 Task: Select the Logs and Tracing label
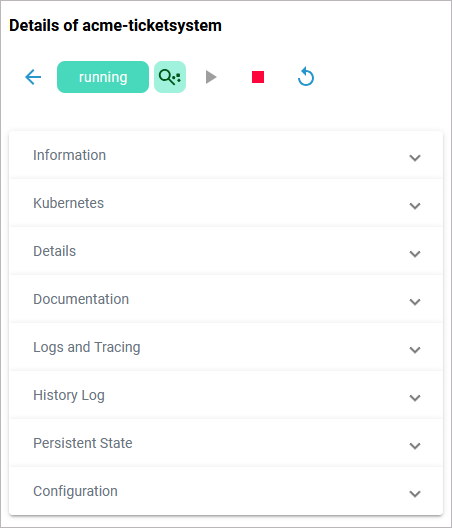coord(87,348)
